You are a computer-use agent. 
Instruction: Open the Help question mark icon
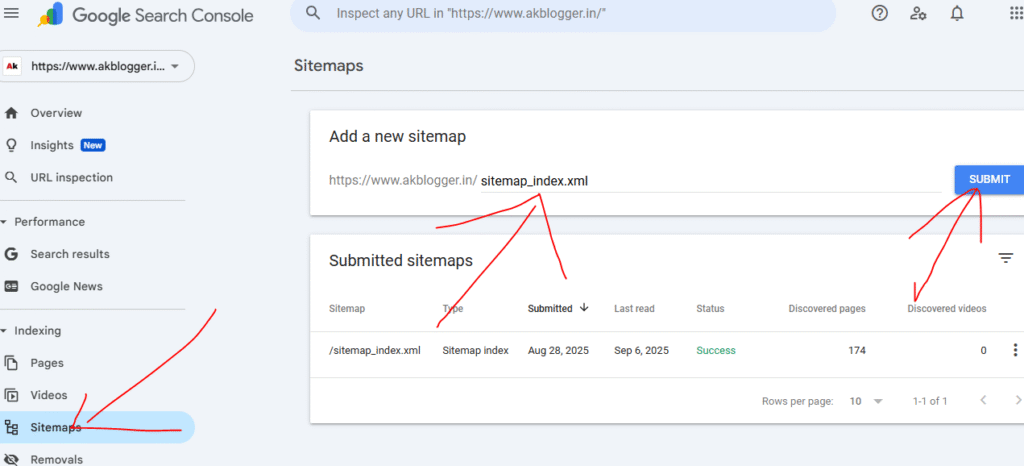(x=880, y=13)
